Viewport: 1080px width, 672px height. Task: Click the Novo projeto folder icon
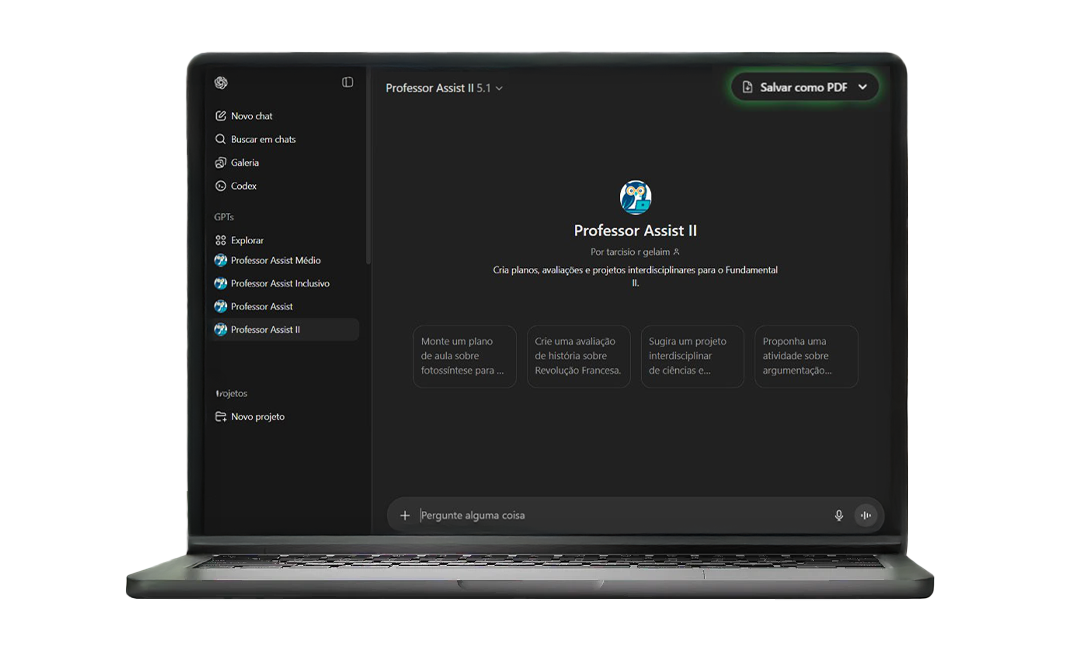click(x=220, y=417)
